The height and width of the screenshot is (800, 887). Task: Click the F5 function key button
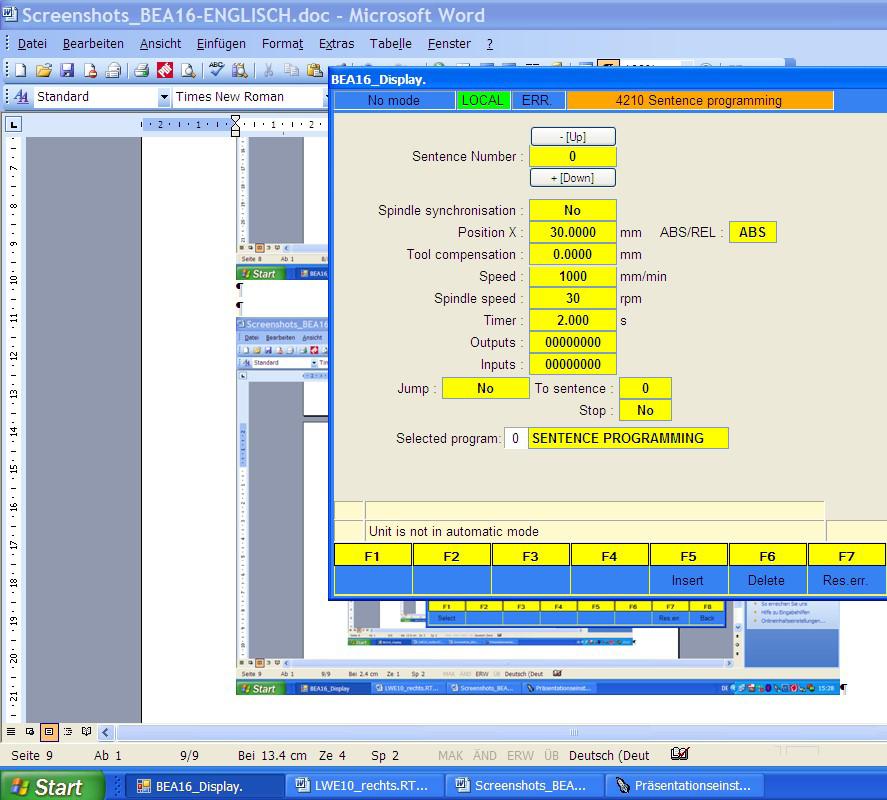coord(688,555)
